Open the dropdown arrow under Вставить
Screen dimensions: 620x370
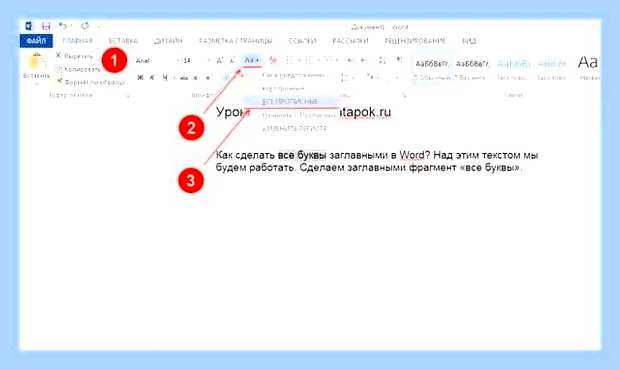[36, 83]
